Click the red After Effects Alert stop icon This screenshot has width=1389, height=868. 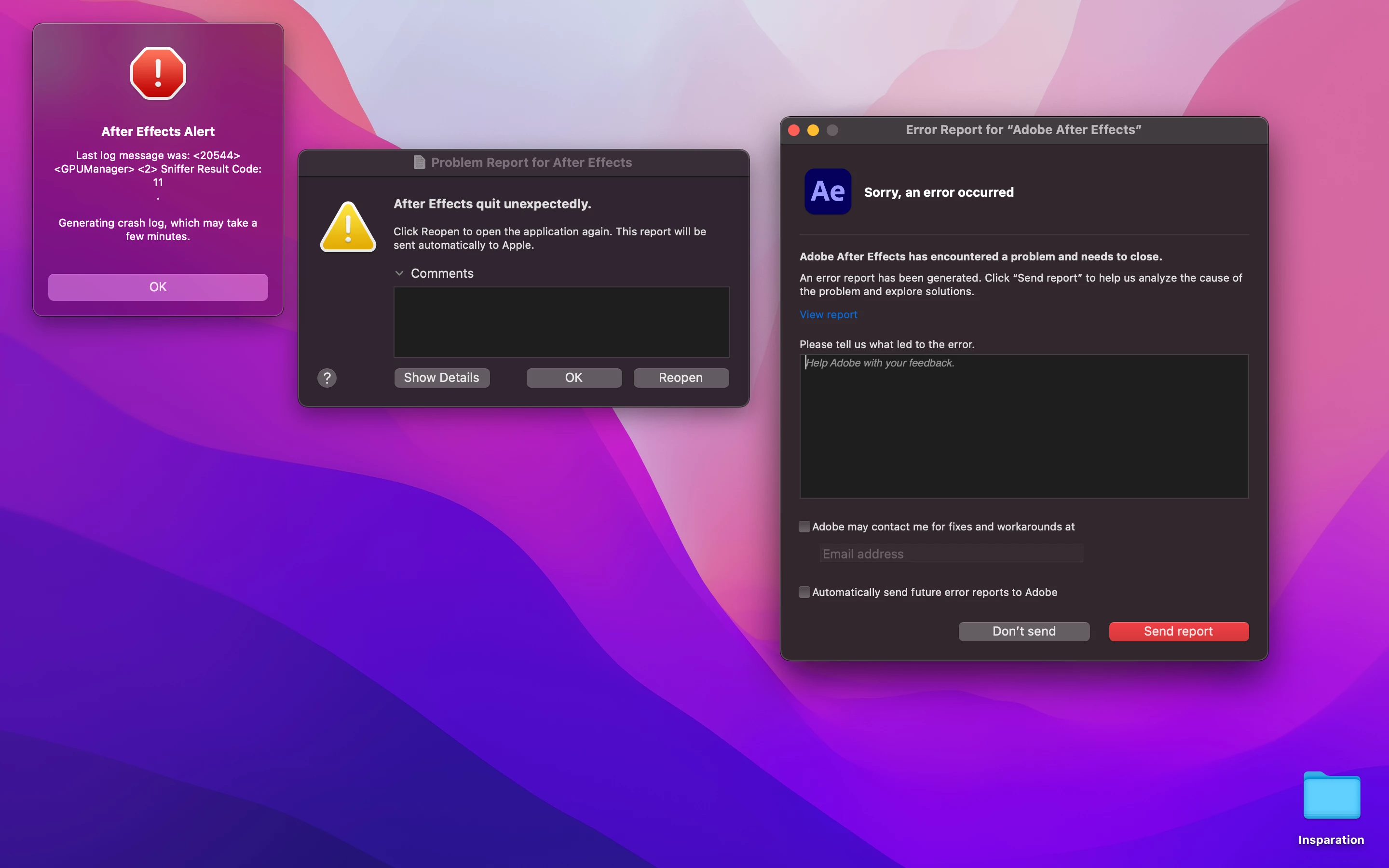tap(158, 73)
